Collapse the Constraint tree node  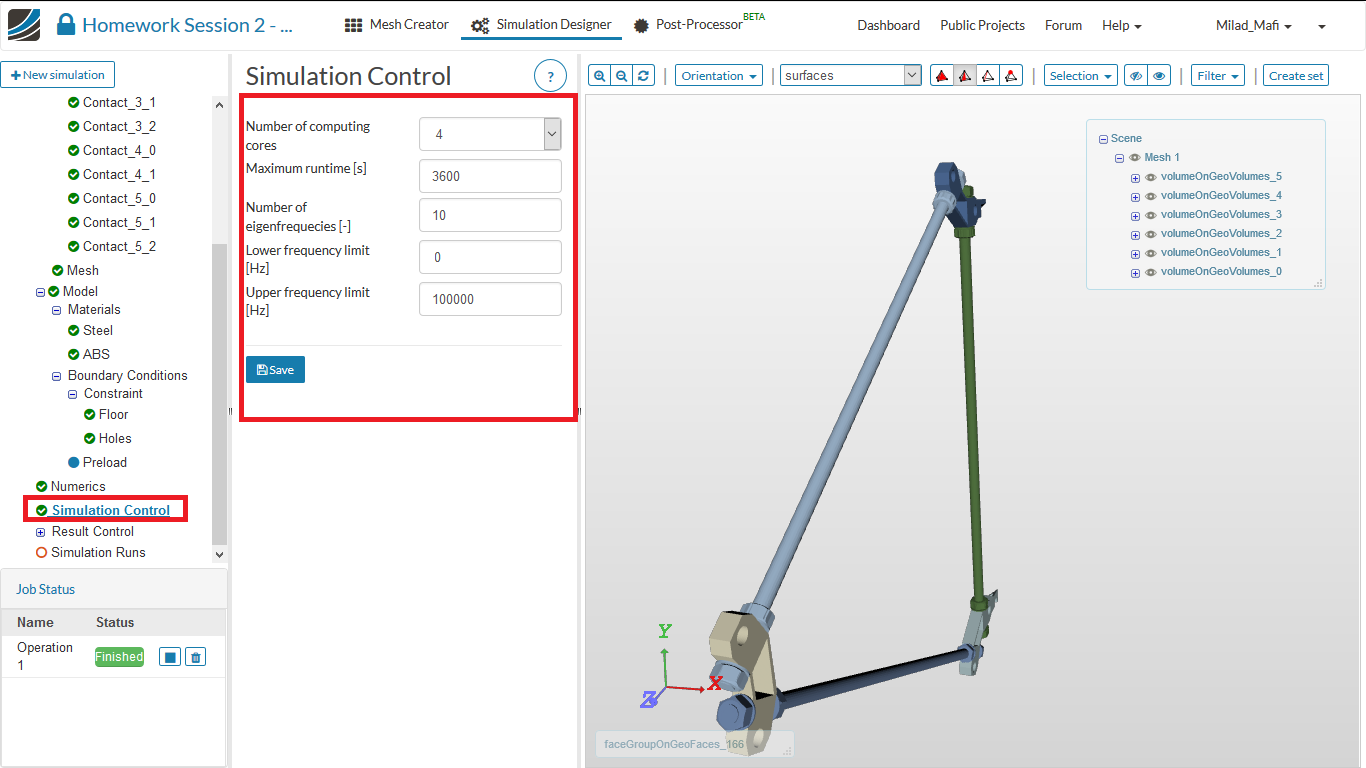pyautogui.click(x=73, y=394)
